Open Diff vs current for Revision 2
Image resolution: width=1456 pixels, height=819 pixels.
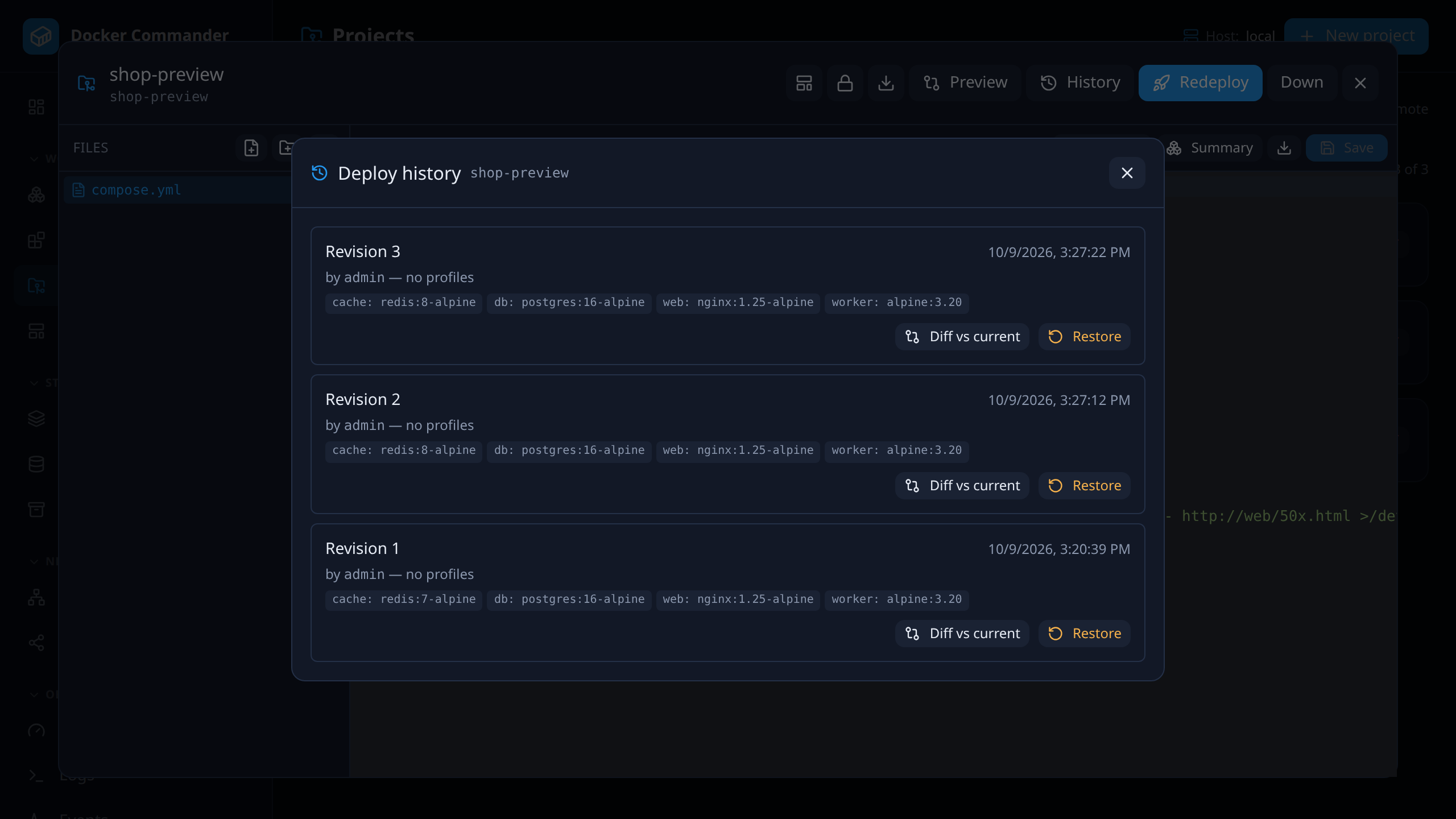962,486
